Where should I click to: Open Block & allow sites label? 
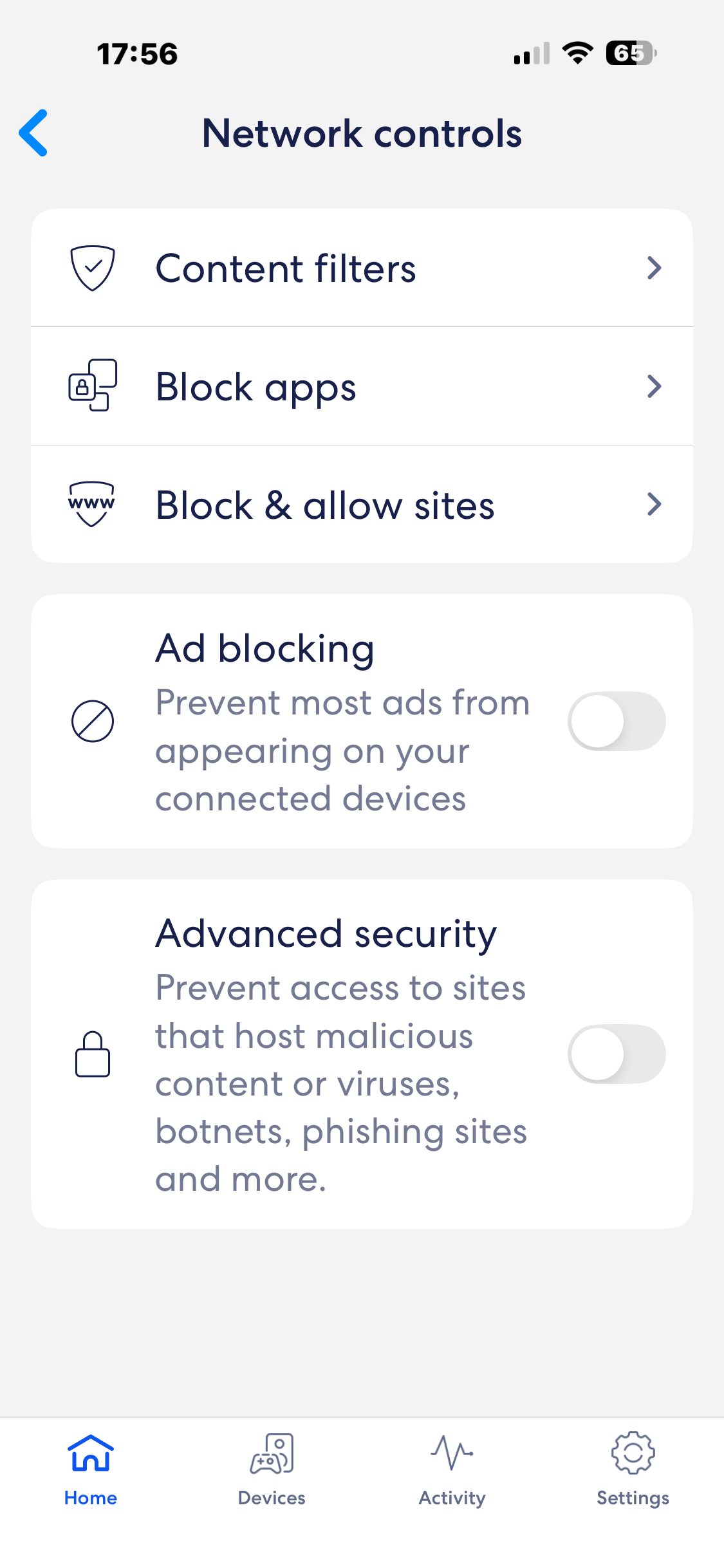(325, 505)
